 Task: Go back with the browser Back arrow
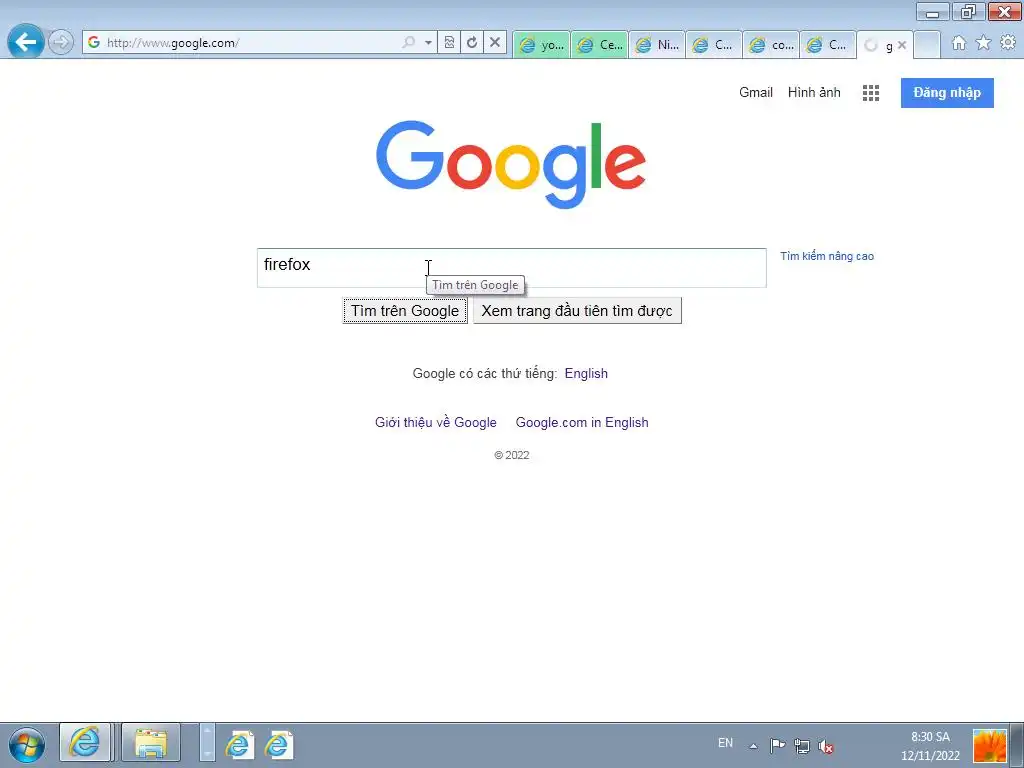point(25,42)
